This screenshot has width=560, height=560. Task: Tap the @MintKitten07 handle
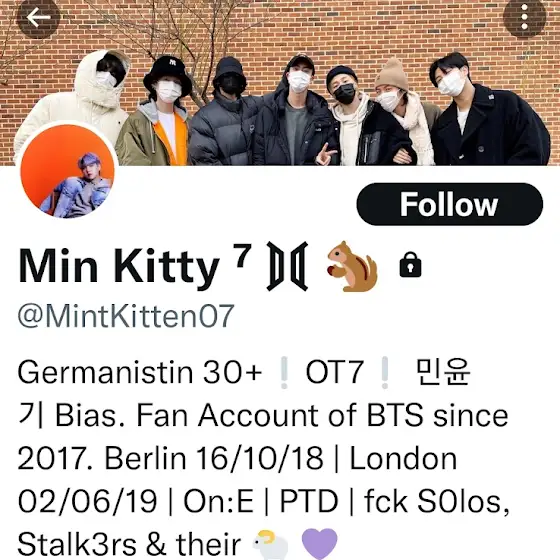point(126,316)
